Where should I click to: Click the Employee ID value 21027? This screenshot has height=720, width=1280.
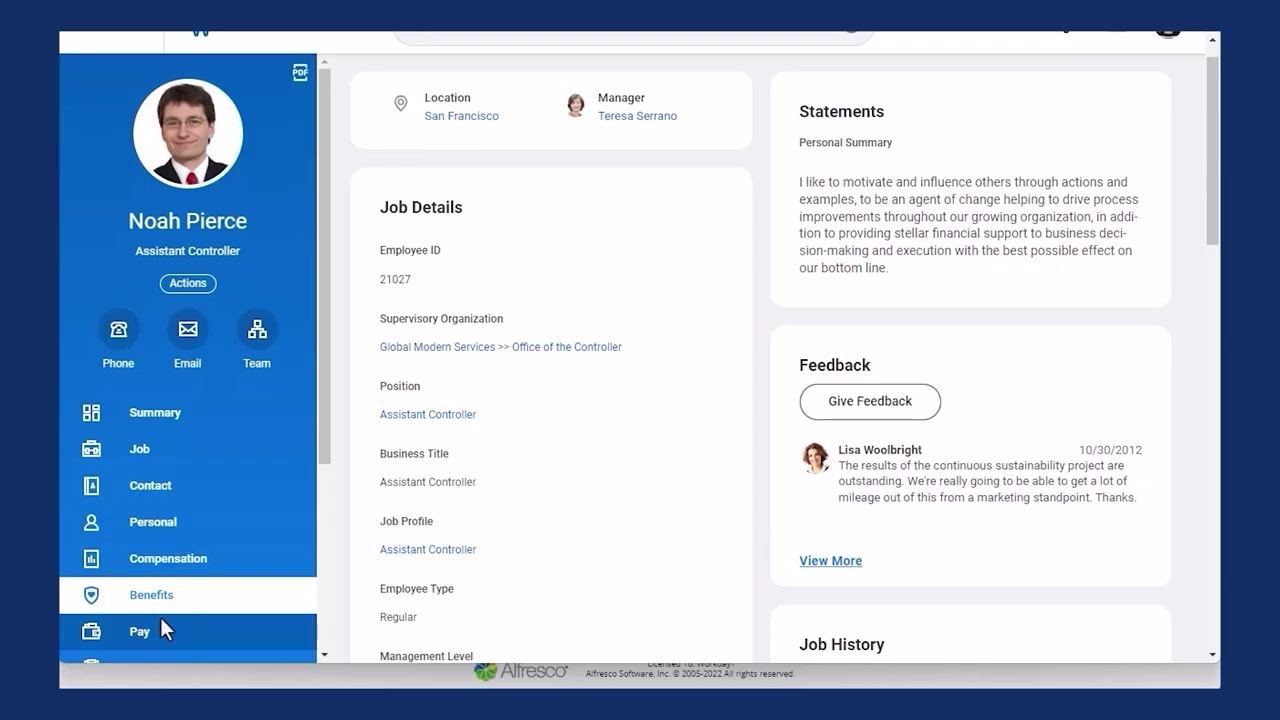click(395, 279)
